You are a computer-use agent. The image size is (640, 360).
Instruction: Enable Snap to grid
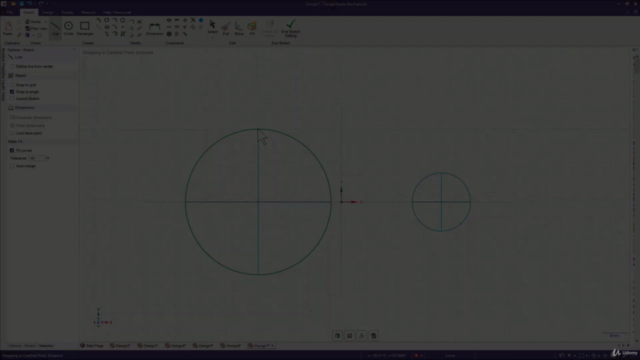coord(12,85)
